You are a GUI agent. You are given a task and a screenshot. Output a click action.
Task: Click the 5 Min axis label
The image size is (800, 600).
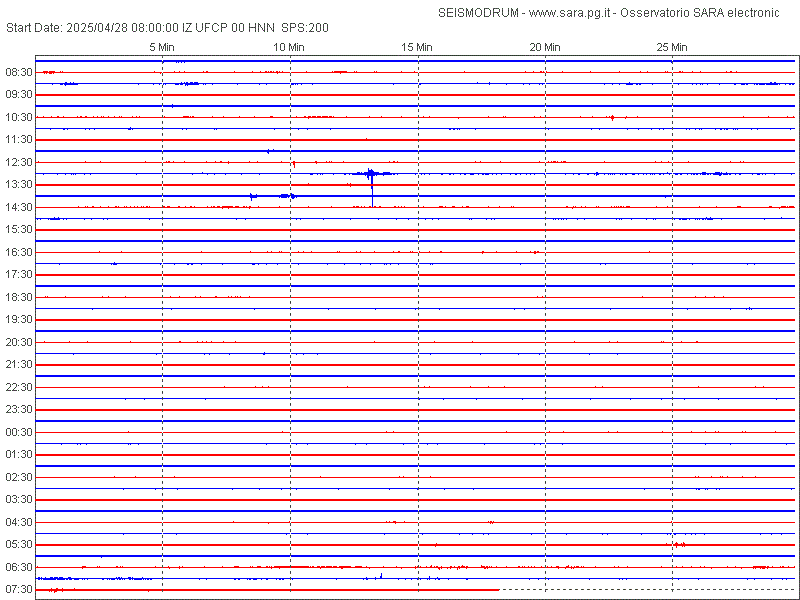[x=162, y=47]
